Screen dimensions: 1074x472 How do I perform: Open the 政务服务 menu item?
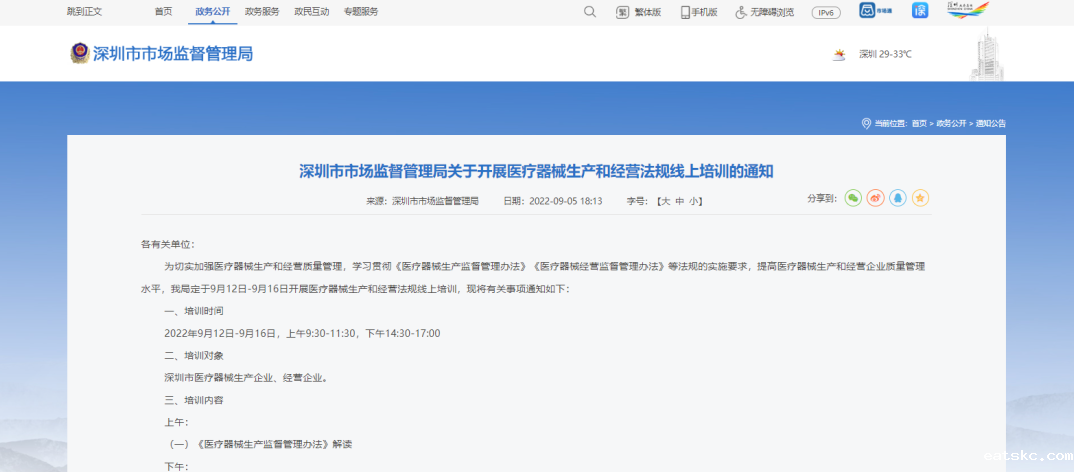click(x=262, y=12)
